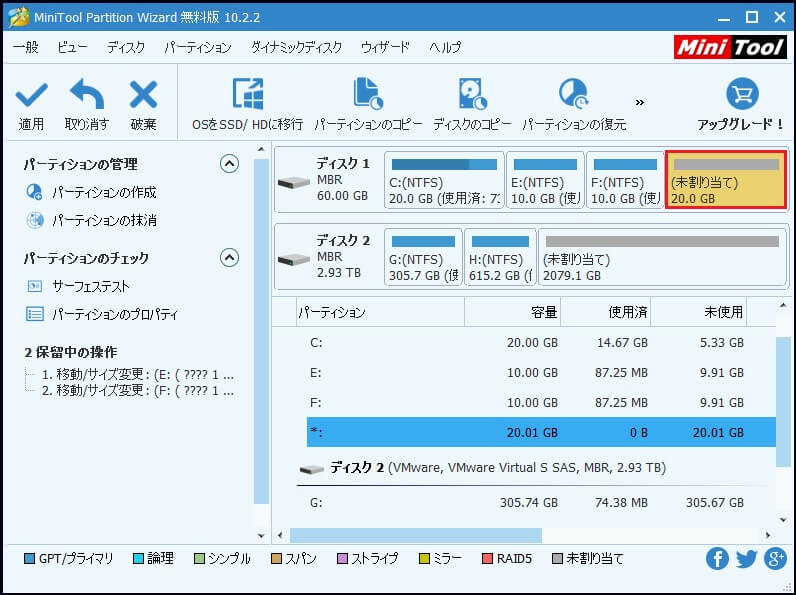
Task: Click the 論理 legend color swatch
Action: coord(138,559)
